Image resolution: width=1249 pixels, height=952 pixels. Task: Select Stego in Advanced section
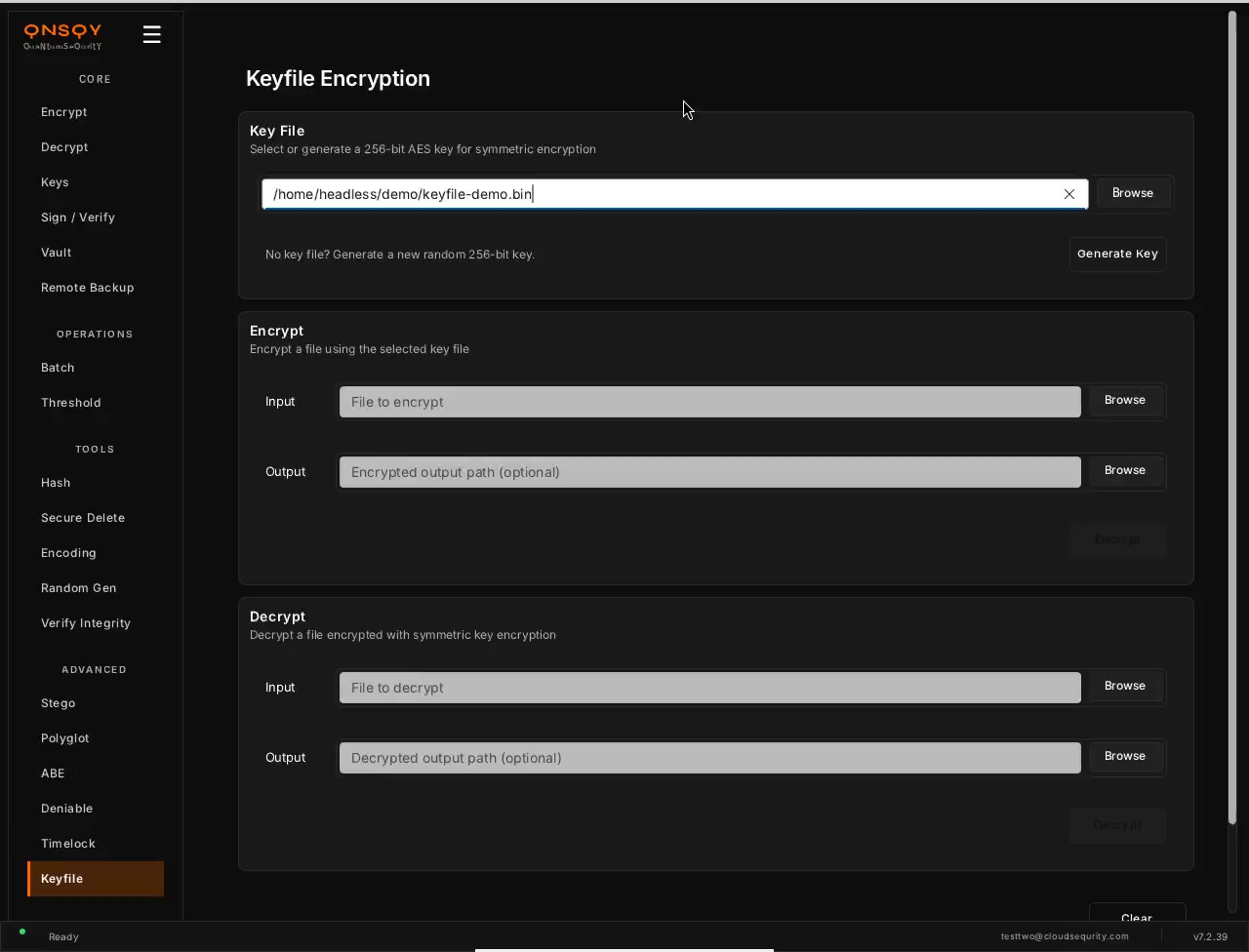point(96,703)
